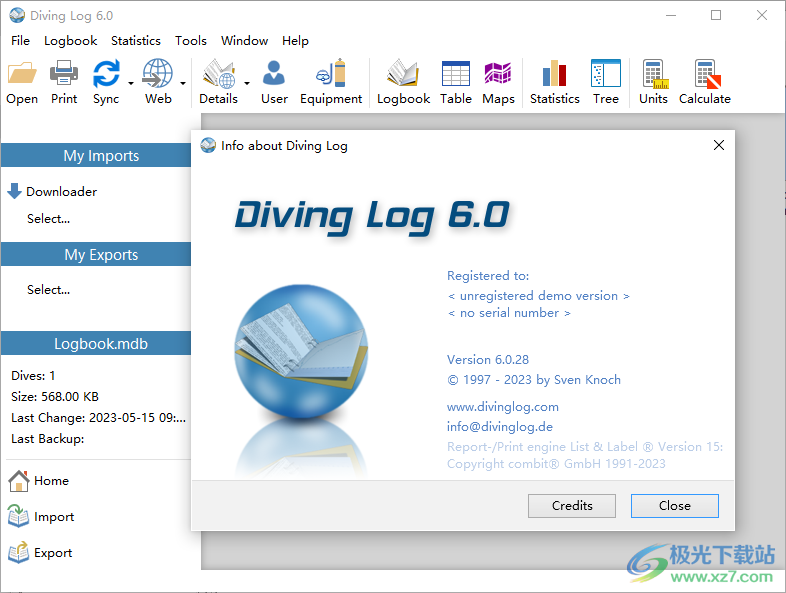Click the 'no serial number' text
The width and height of the screenshot is (786, 593).
click(x=509, y=313)
